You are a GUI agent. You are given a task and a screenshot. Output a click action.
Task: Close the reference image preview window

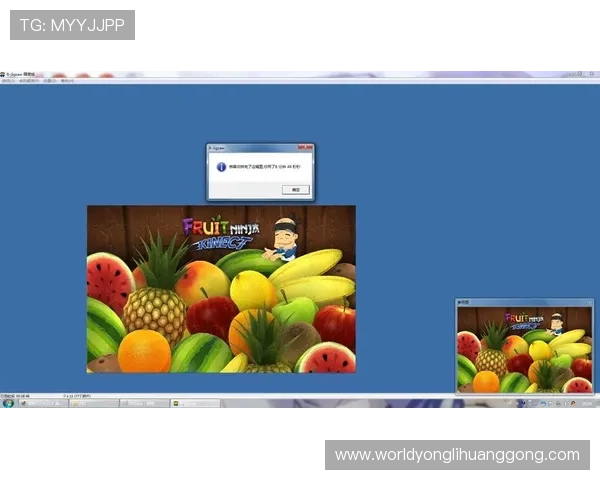(x=589, y=302)
